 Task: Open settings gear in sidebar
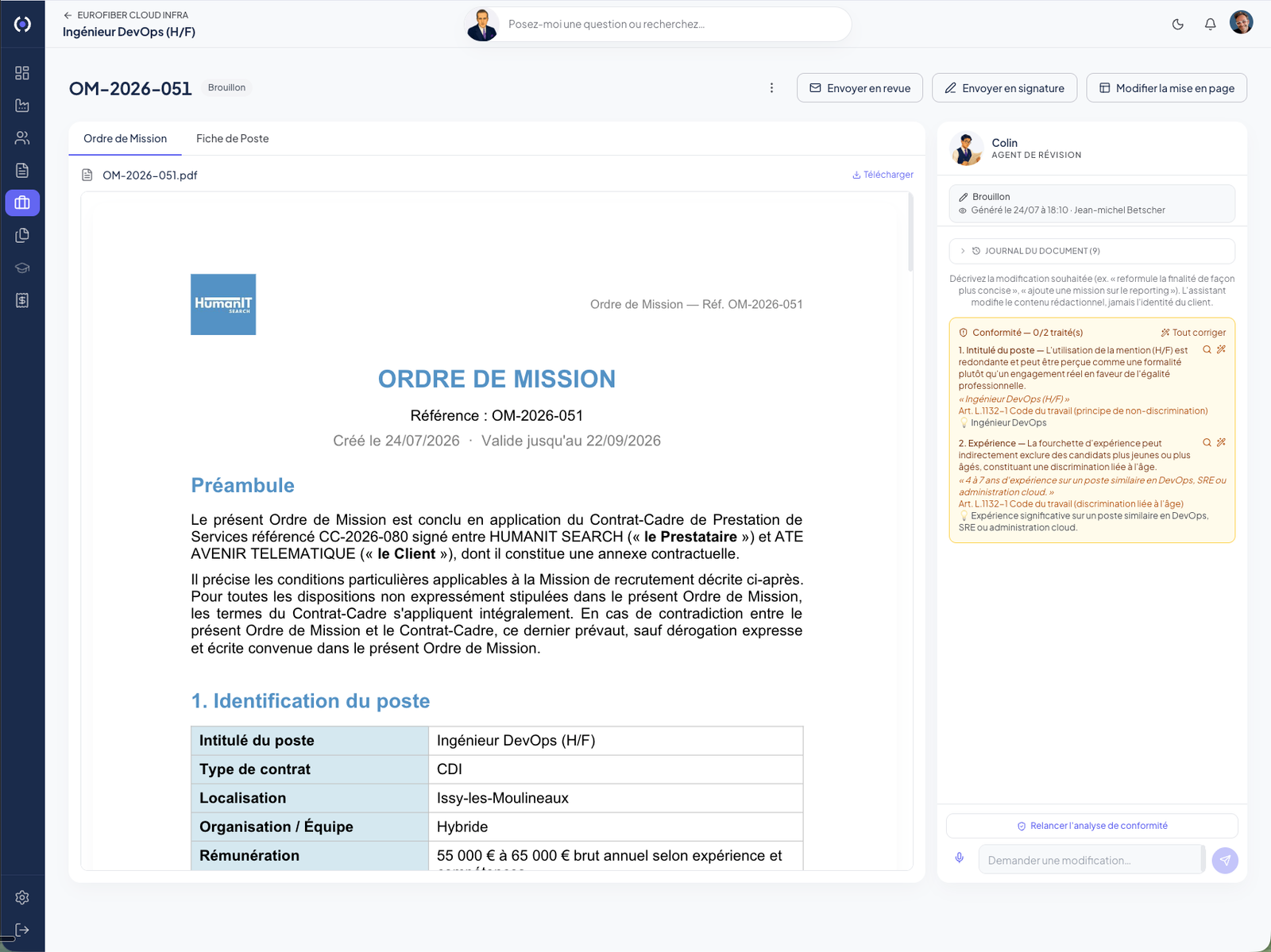pyautogui.click(x=22, y=897)
